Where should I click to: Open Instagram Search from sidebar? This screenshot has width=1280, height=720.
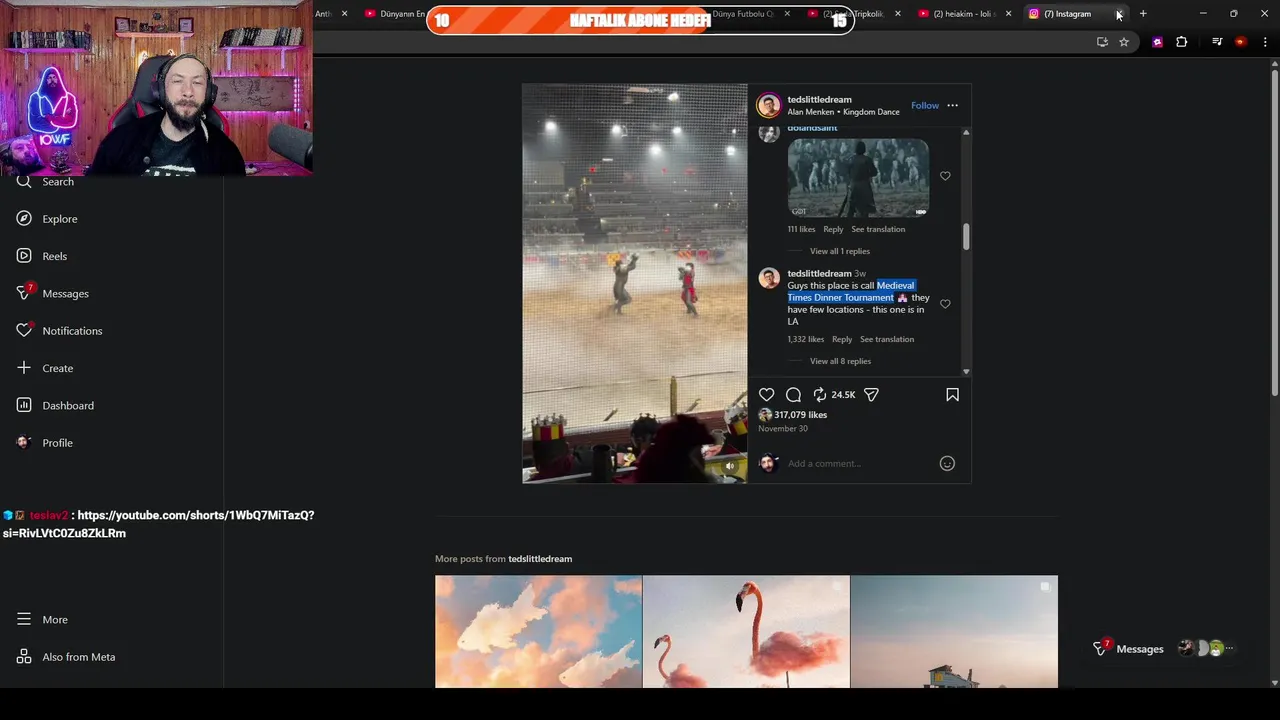[x=45, y=182]
